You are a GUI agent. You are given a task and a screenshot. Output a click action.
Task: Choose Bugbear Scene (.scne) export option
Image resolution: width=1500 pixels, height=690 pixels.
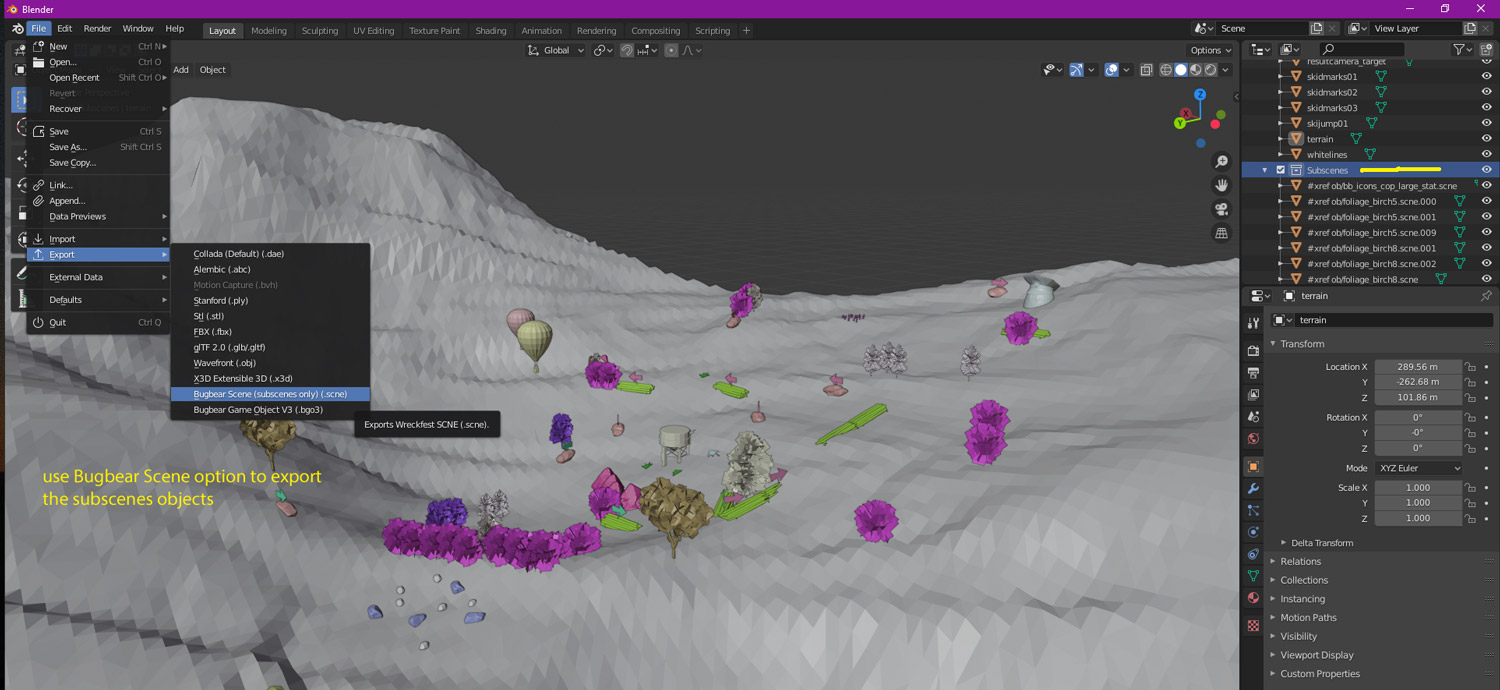(270, 394)
